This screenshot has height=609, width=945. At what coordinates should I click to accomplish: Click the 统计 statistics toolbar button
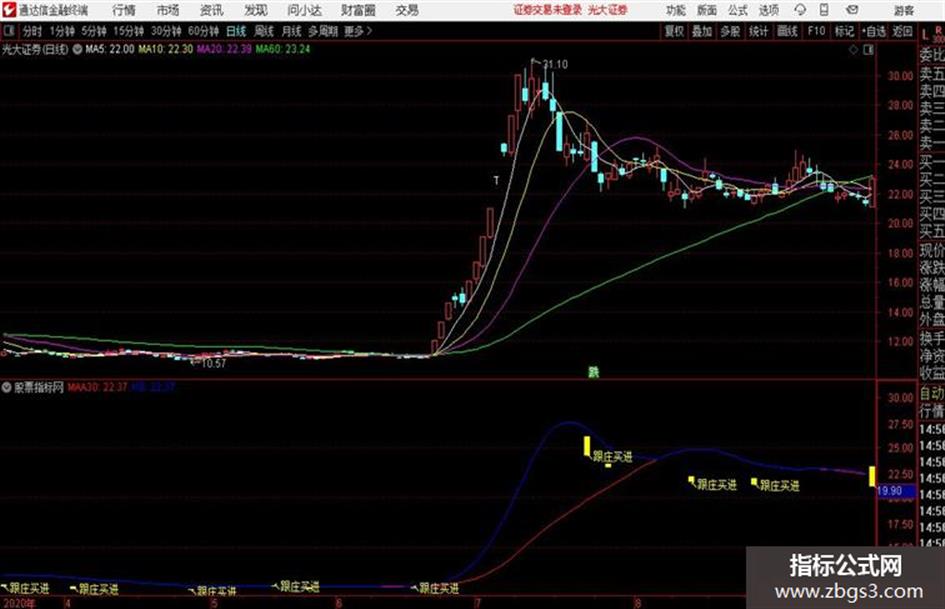coord(758,31)
